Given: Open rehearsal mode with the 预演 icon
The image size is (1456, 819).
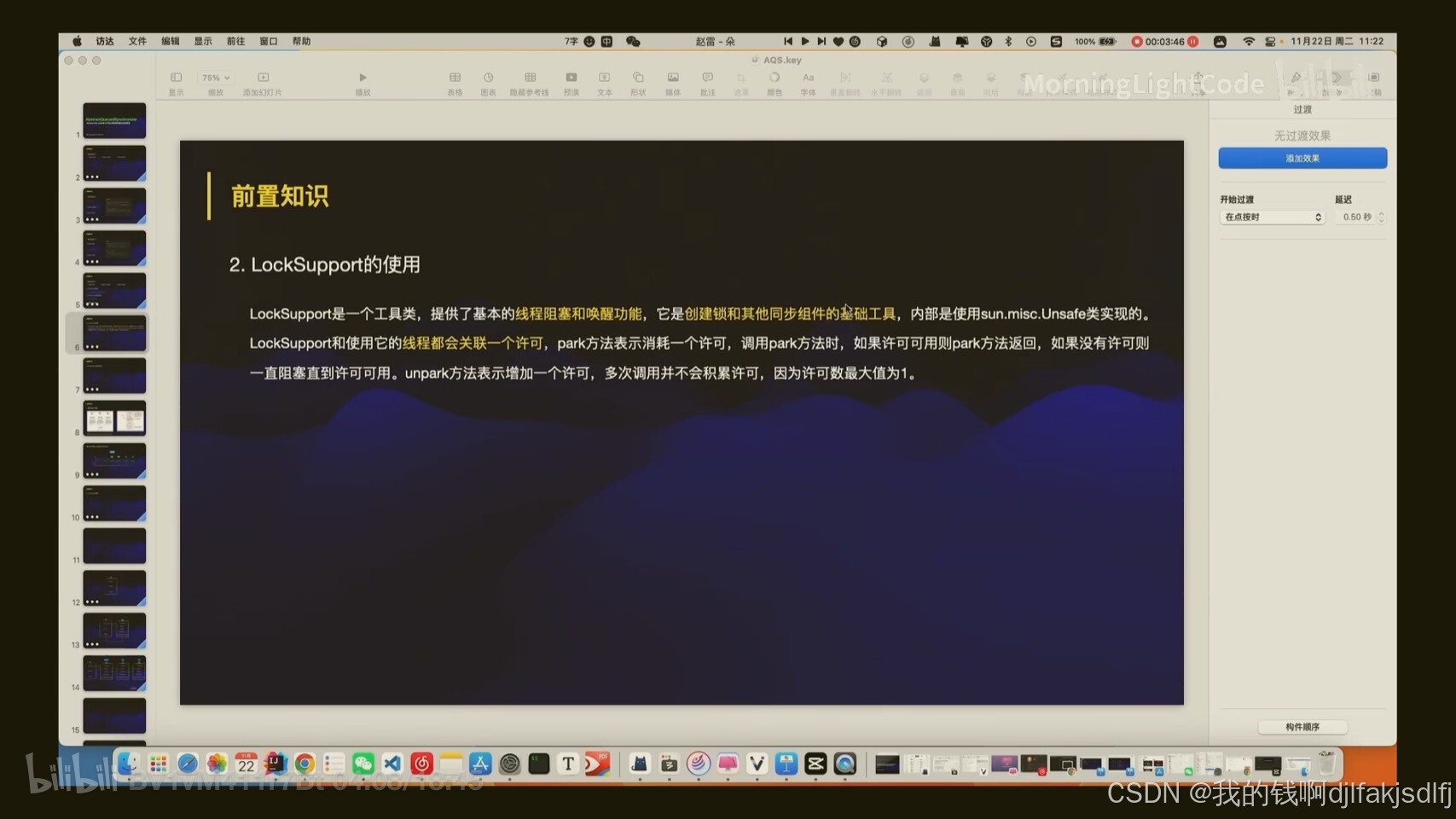Looking at the screenshot, I should (571, 78).
